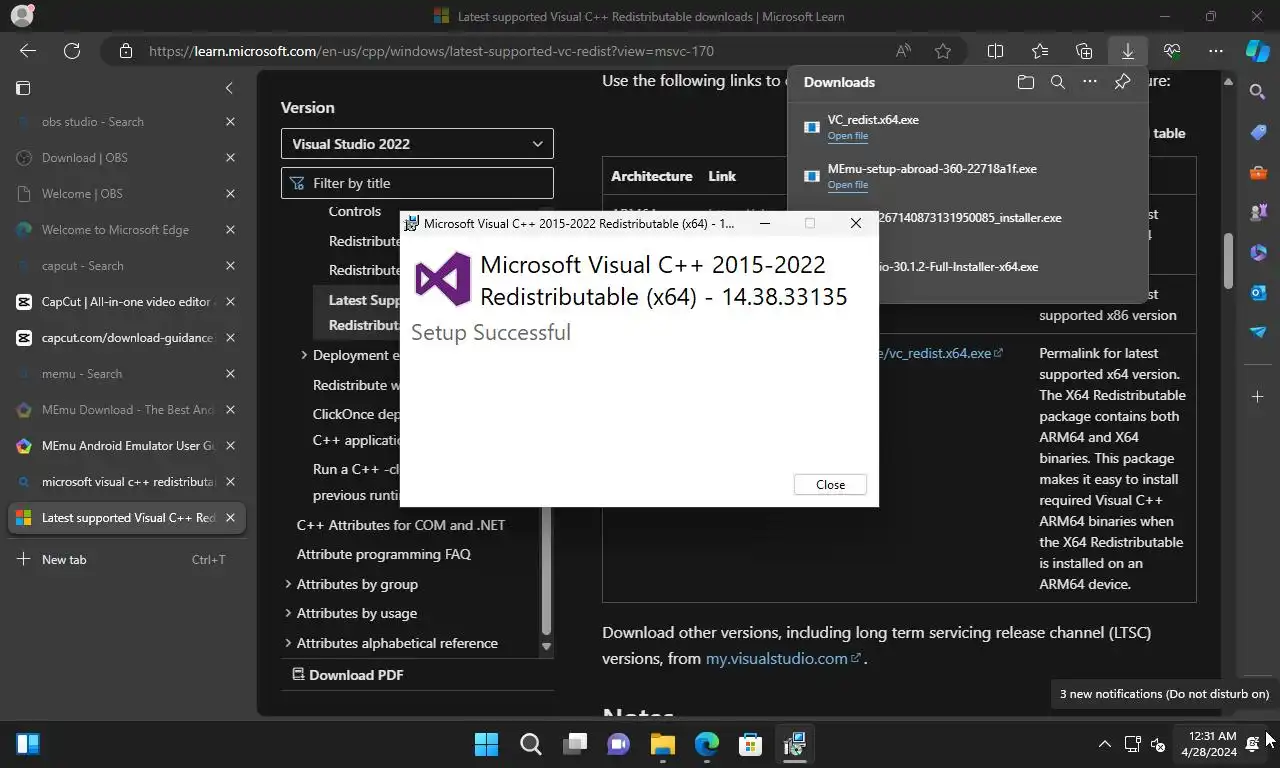Follow the my.visualstudio.com link

point(783,658)
